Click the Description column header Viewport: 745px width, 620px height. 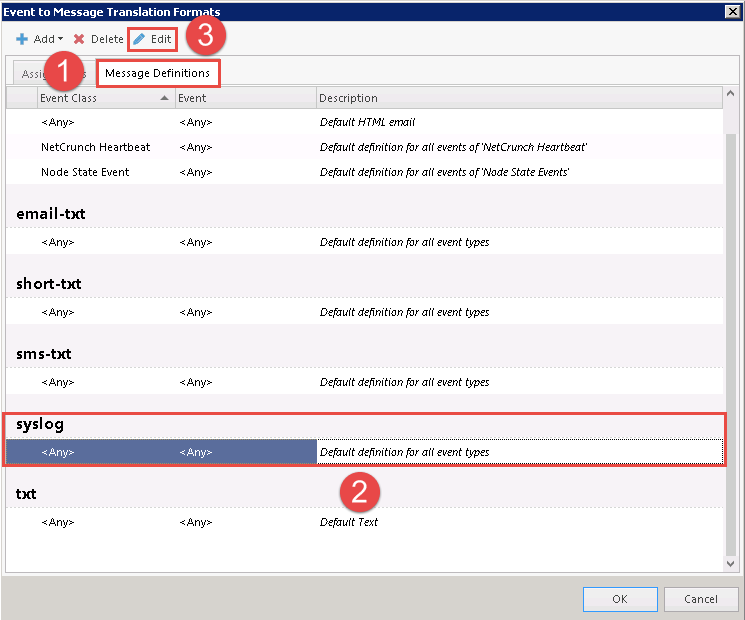click(519, 98)
